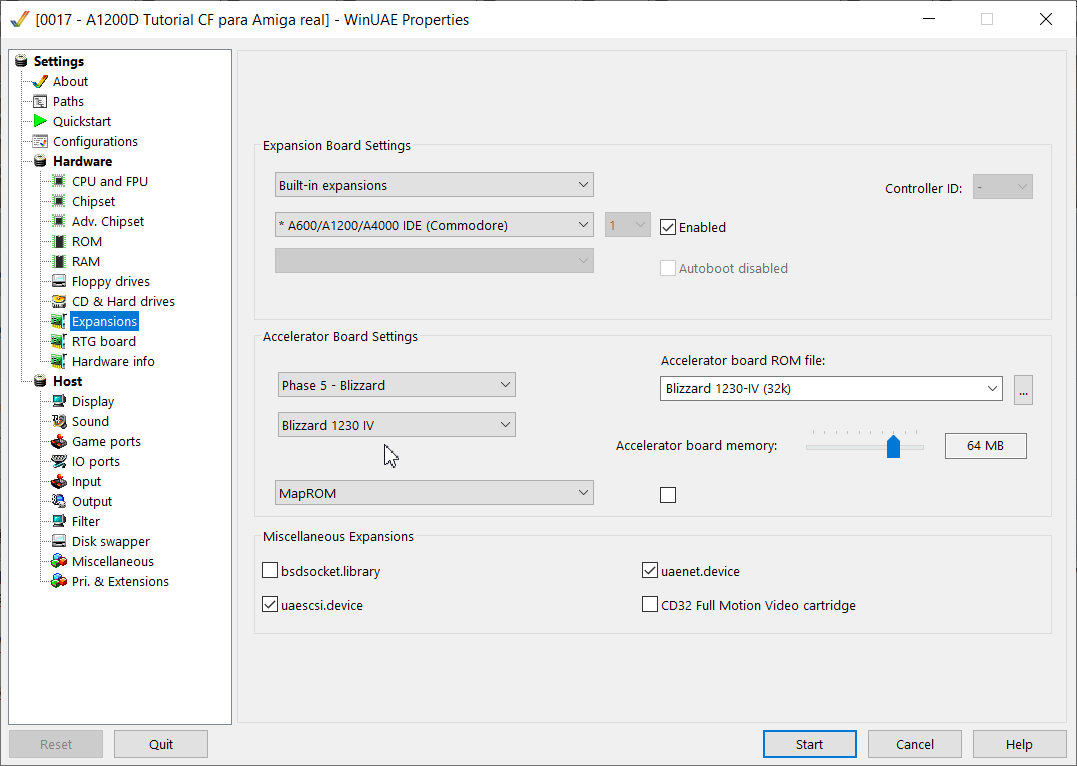1077x766 pixels.
Task: Click the accelerator board memory slider handle
Action: coord(893,446)
